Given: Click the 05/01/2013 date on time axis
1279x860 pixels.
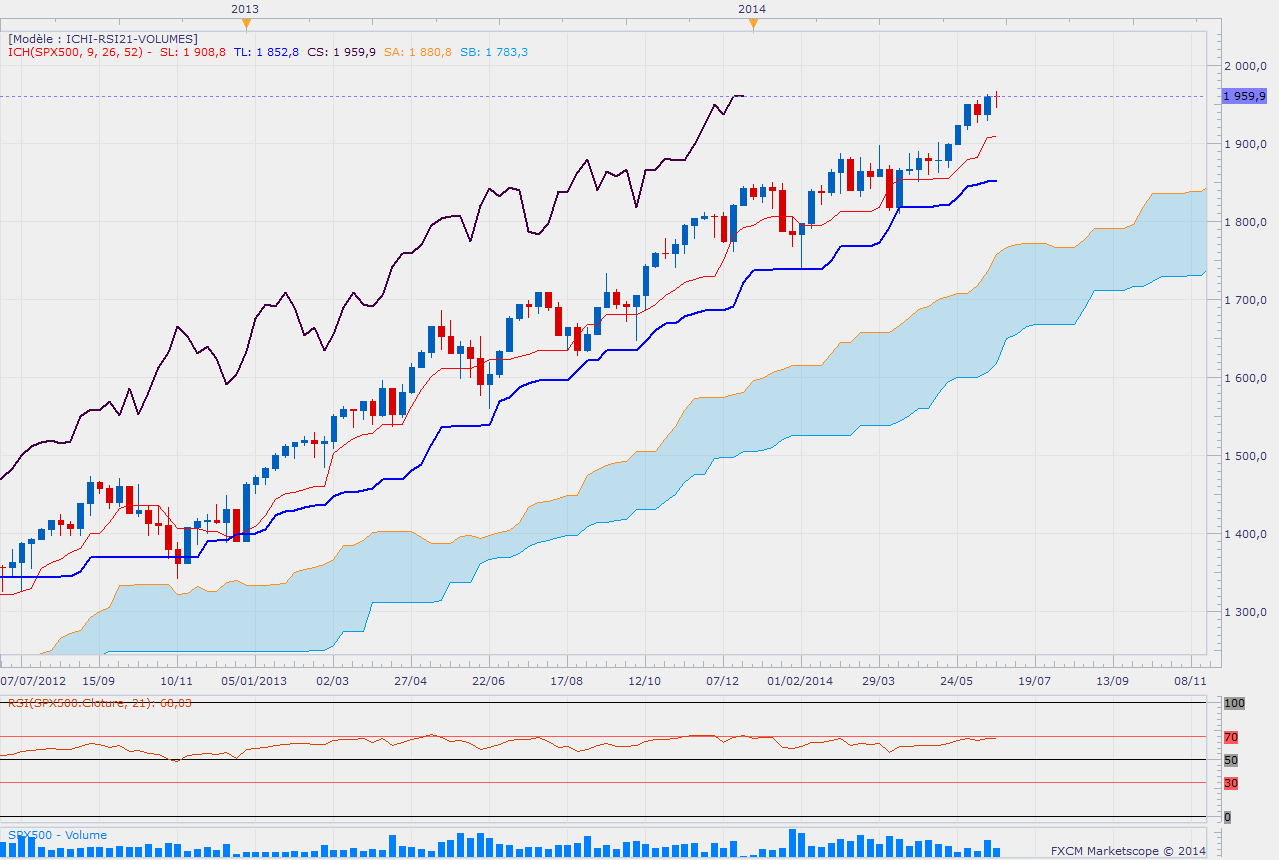Looking at the screenshot, I should pyautogui.click(x=253, y=681).
